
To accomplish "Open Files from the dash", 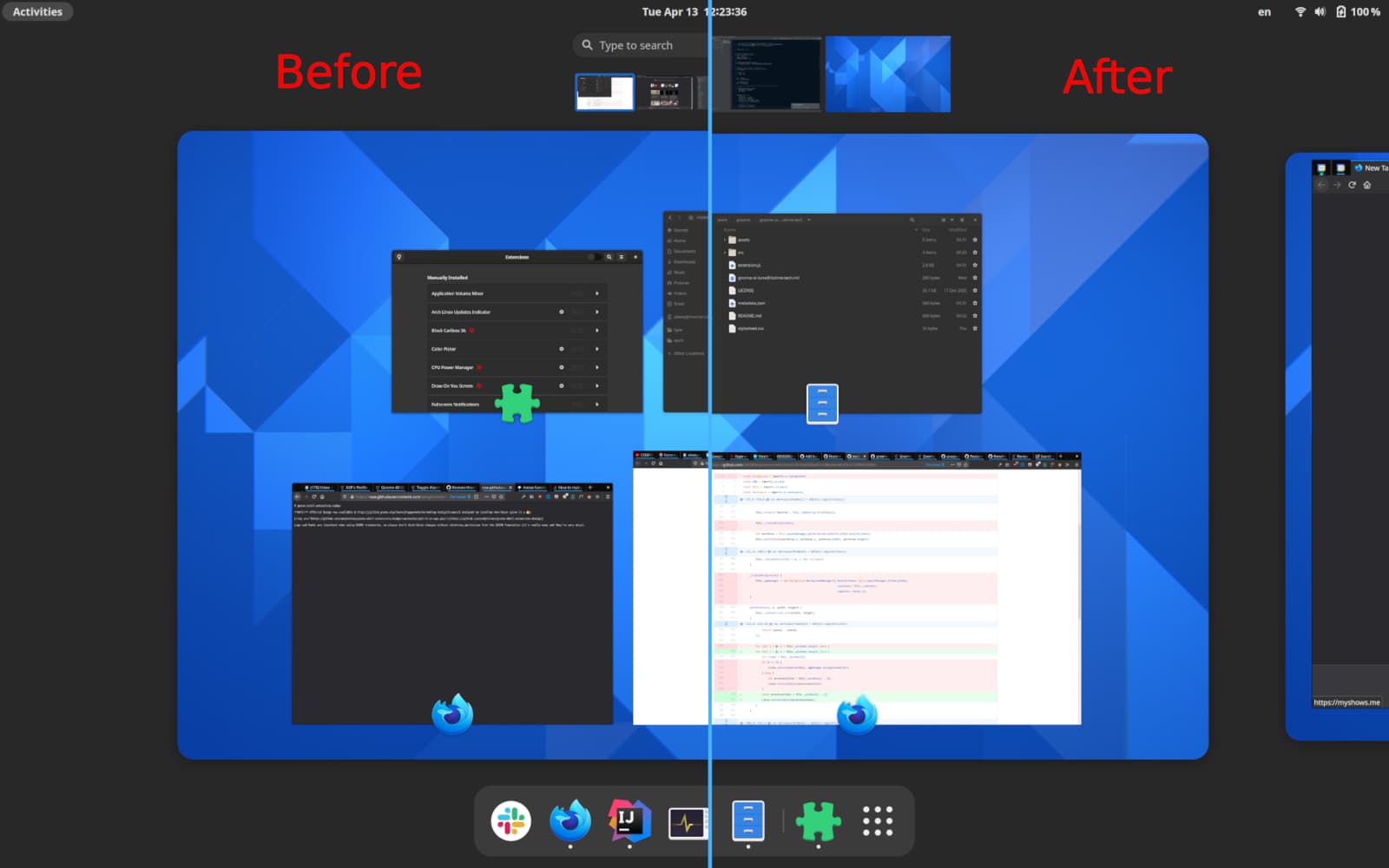I will coord(747,820).
